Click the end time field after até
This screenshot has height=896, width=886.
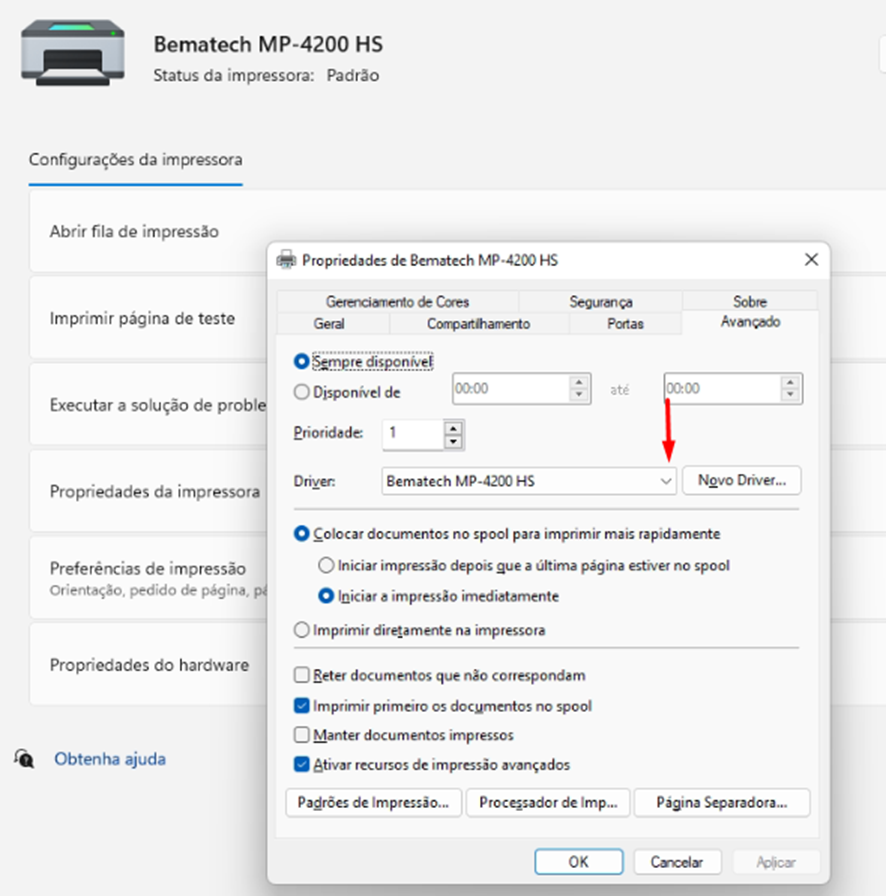click(723, 389)
